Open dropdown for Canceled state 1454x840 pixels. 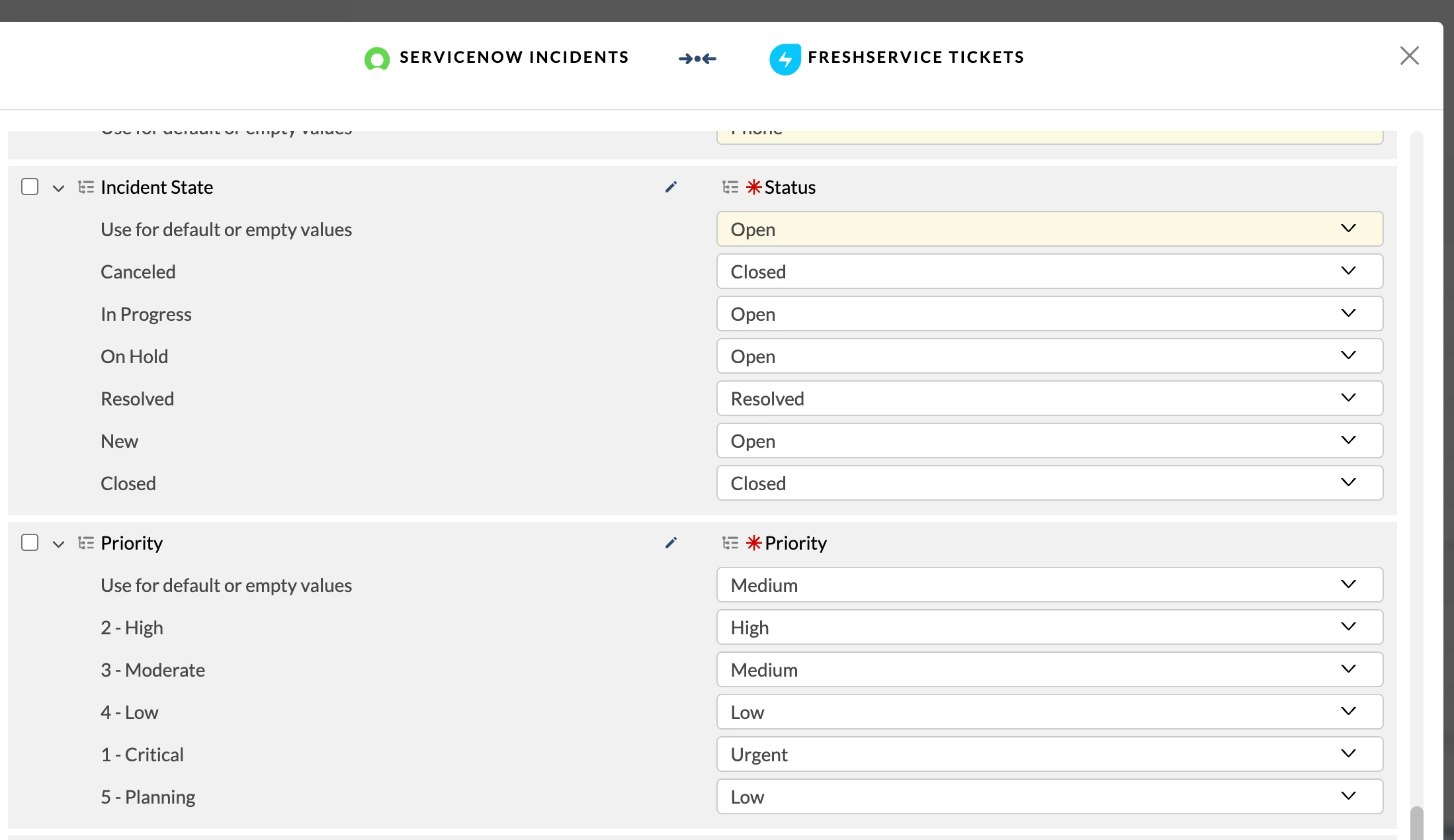tap(1050, 271)
